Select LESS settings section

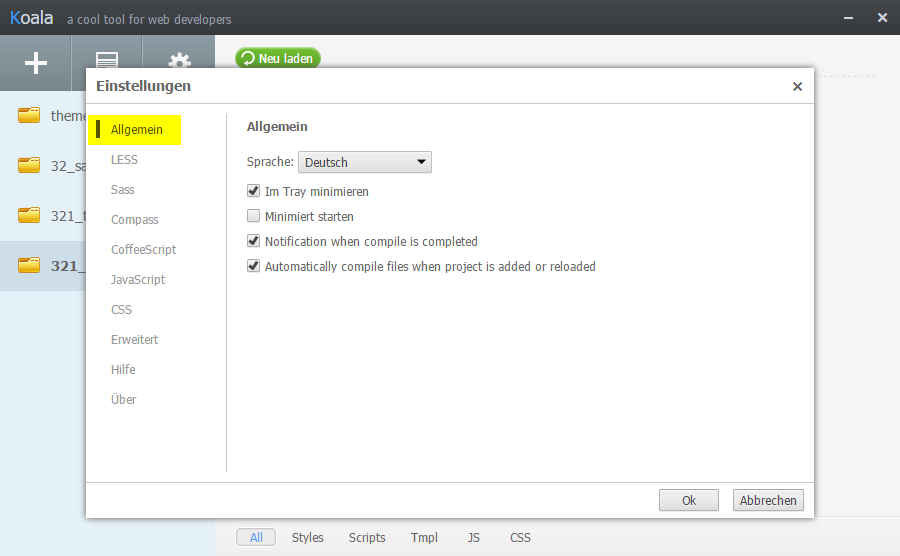pos(125,160)
